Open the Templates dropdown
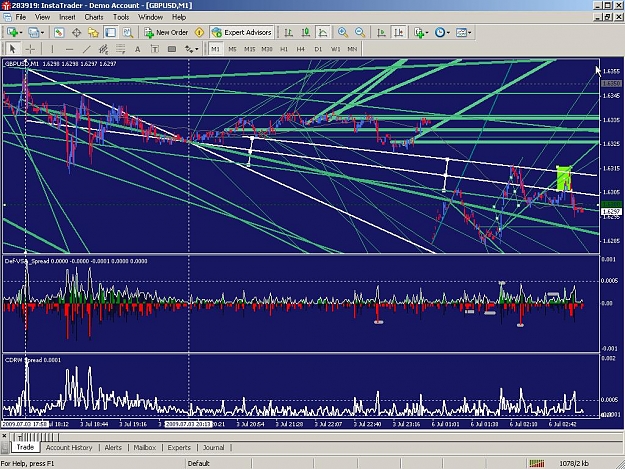The image size is (625, 469). (464, 33)
